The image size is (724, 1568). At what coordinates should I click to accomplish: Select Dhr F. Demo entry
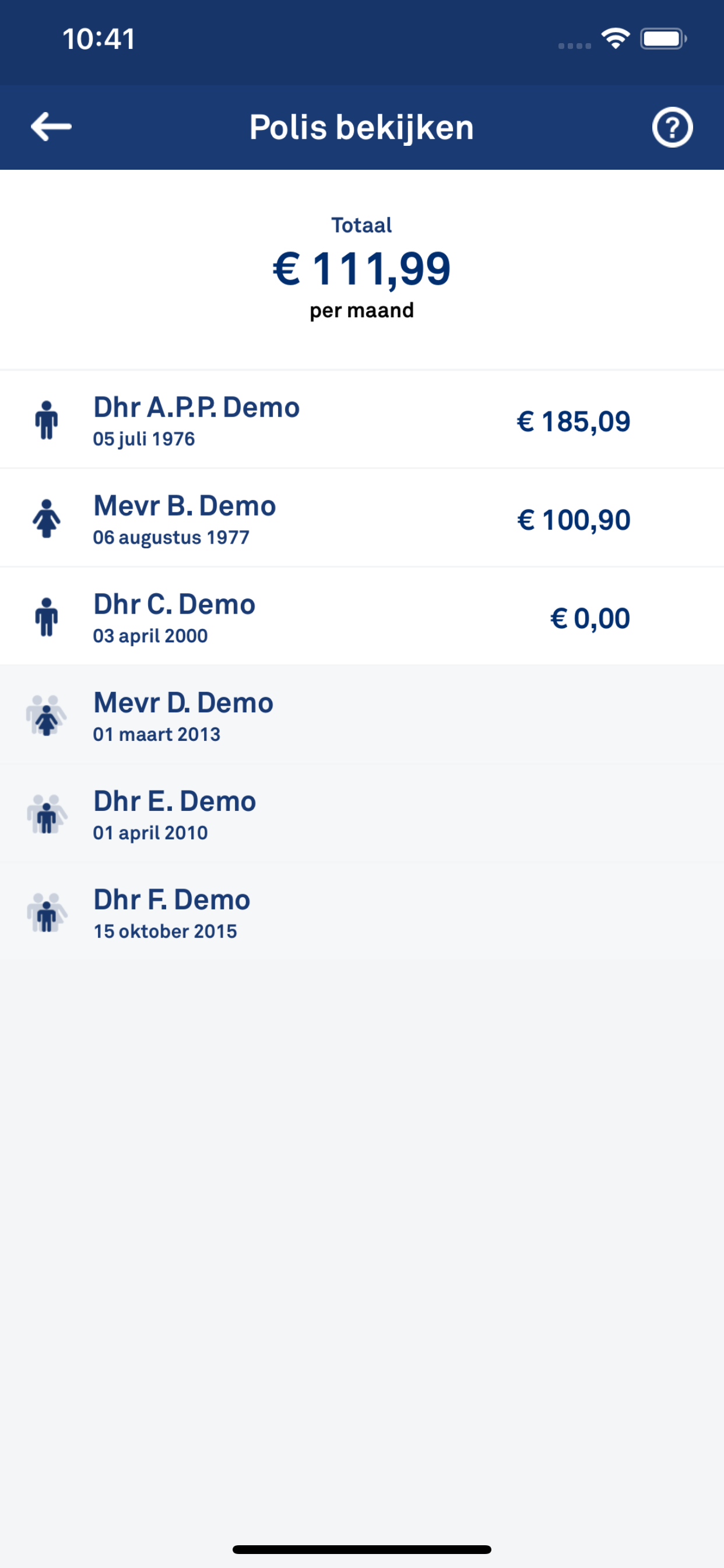171,900
